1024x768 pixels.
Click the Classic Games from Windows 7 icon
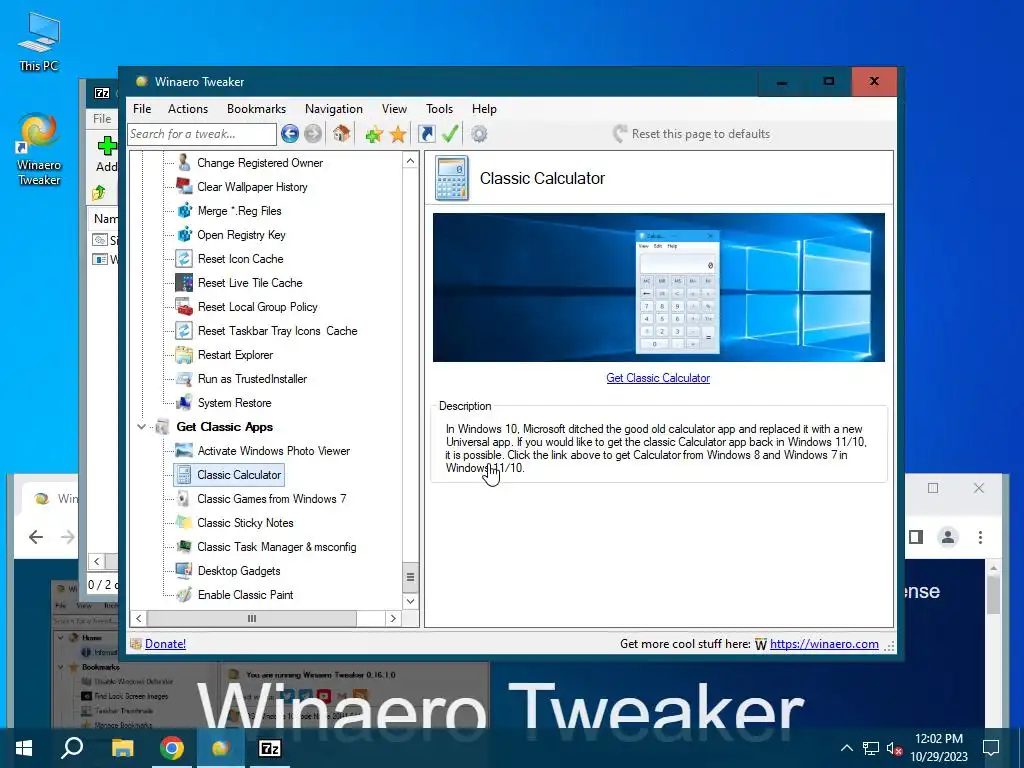tap(184, 499)
